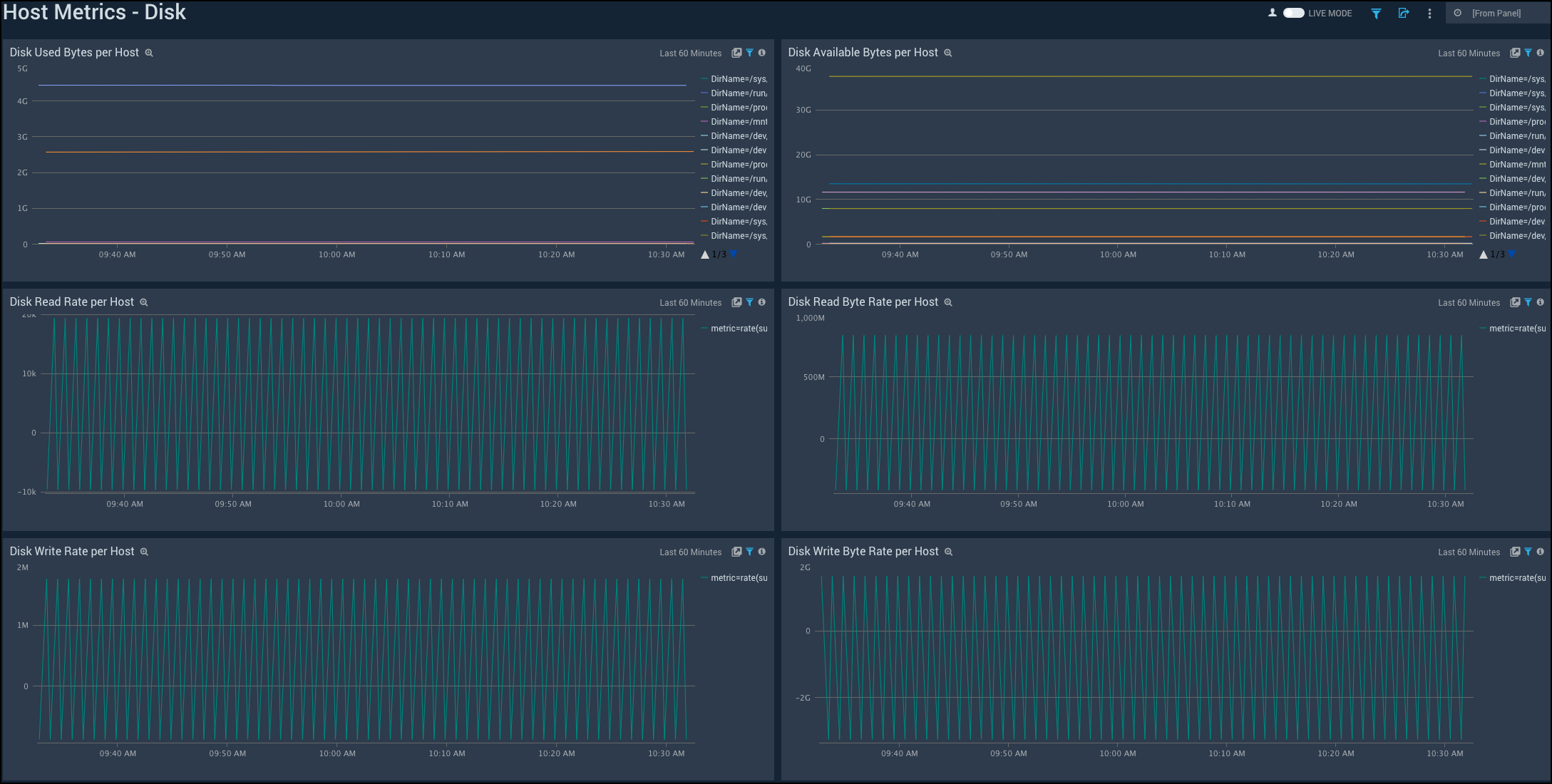Click the expand icon on Disk Read Rate panel

(x=736, y=302)
